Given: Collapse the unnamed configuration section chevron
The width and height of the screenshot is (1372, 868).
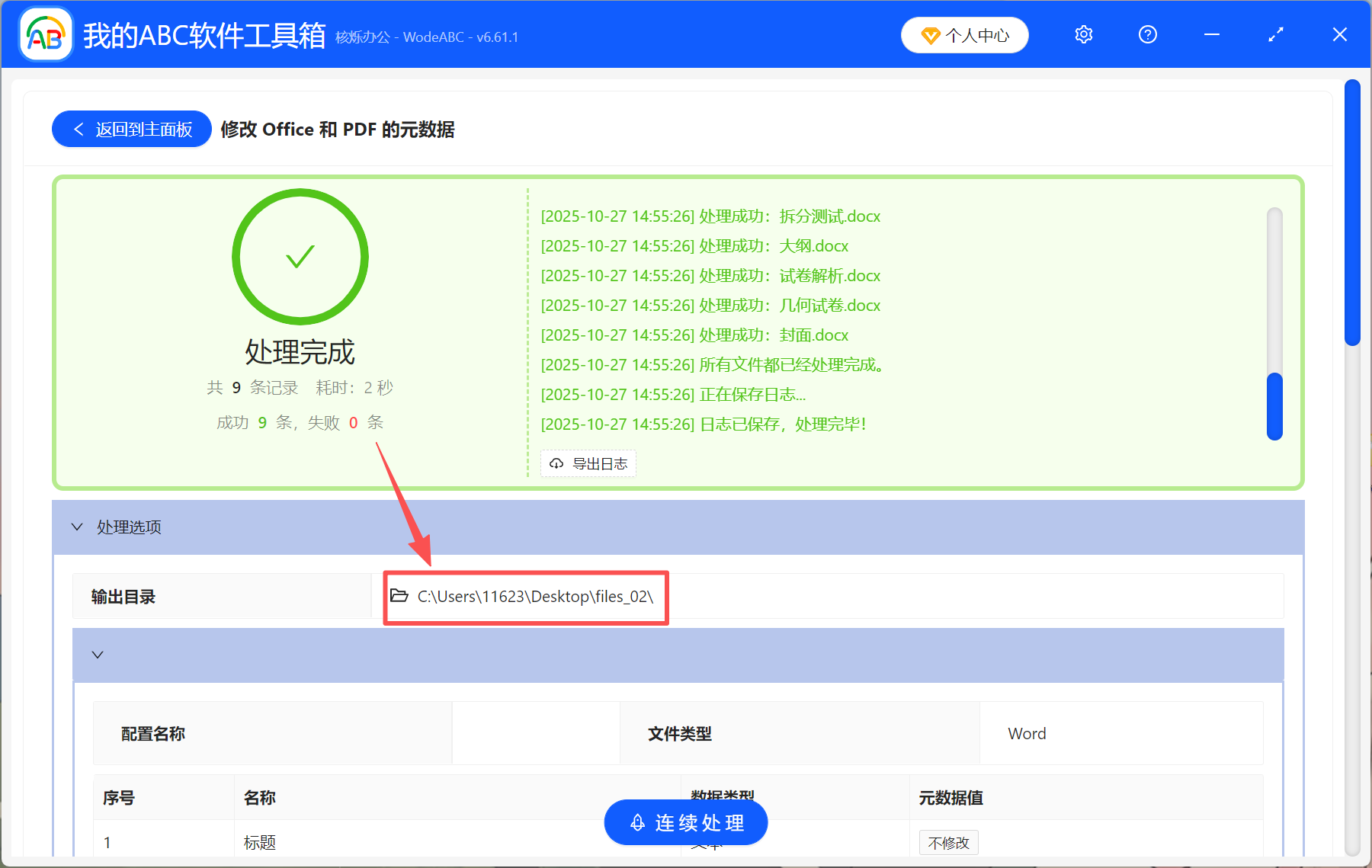Looking at the screenshot, I should pyautogui.click(x=98, y=655).
